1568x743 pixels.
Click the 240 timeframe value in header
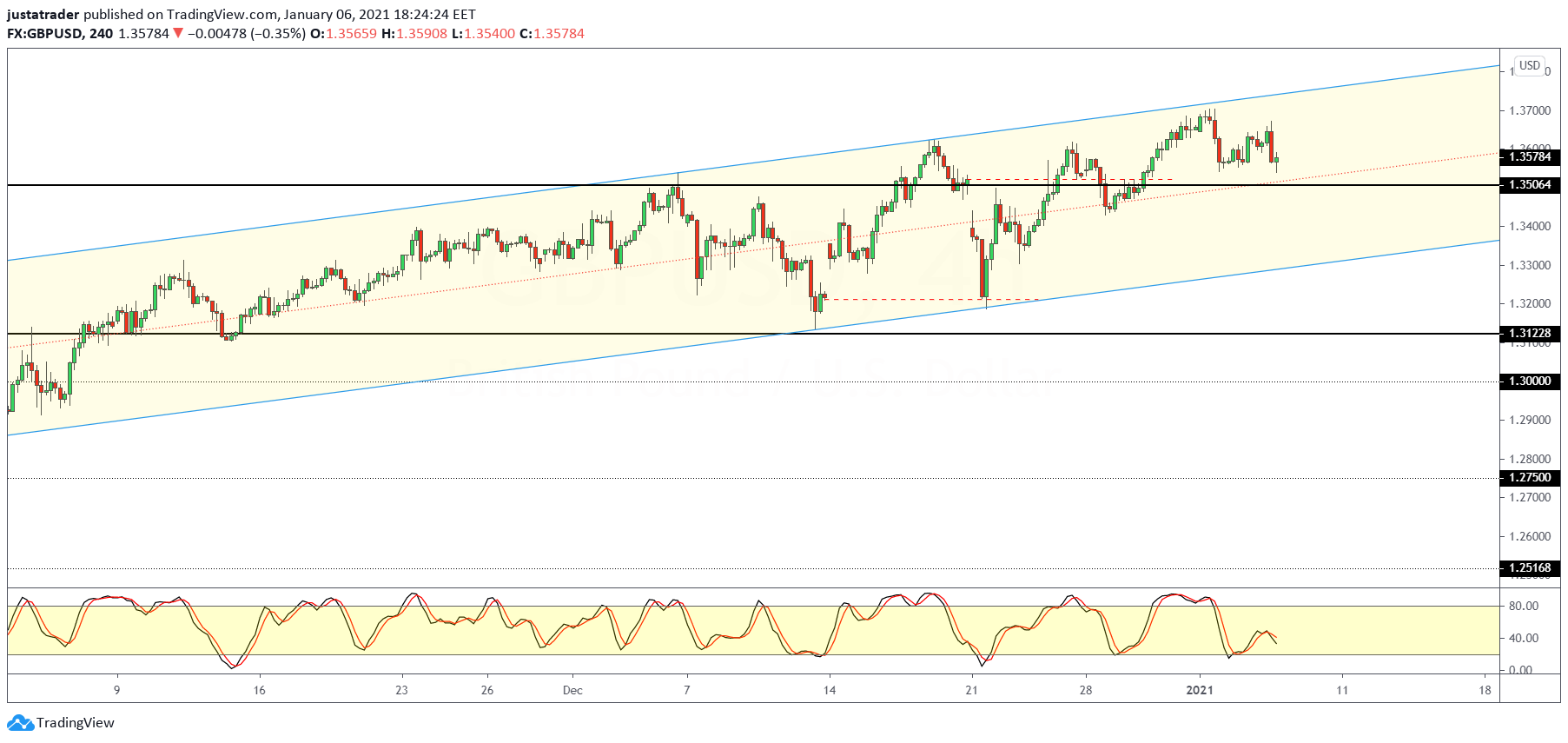click(101, 34)
